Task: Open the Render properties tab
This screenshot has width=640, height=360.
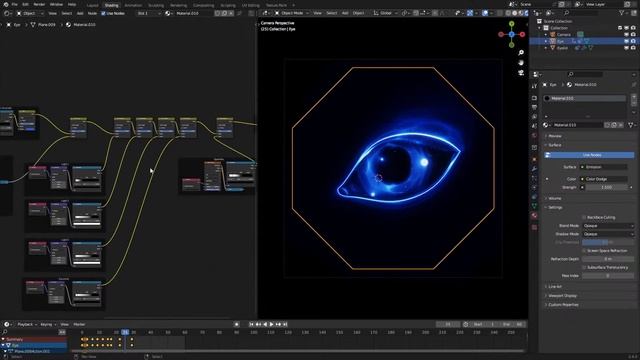Action: click(534, 98)
